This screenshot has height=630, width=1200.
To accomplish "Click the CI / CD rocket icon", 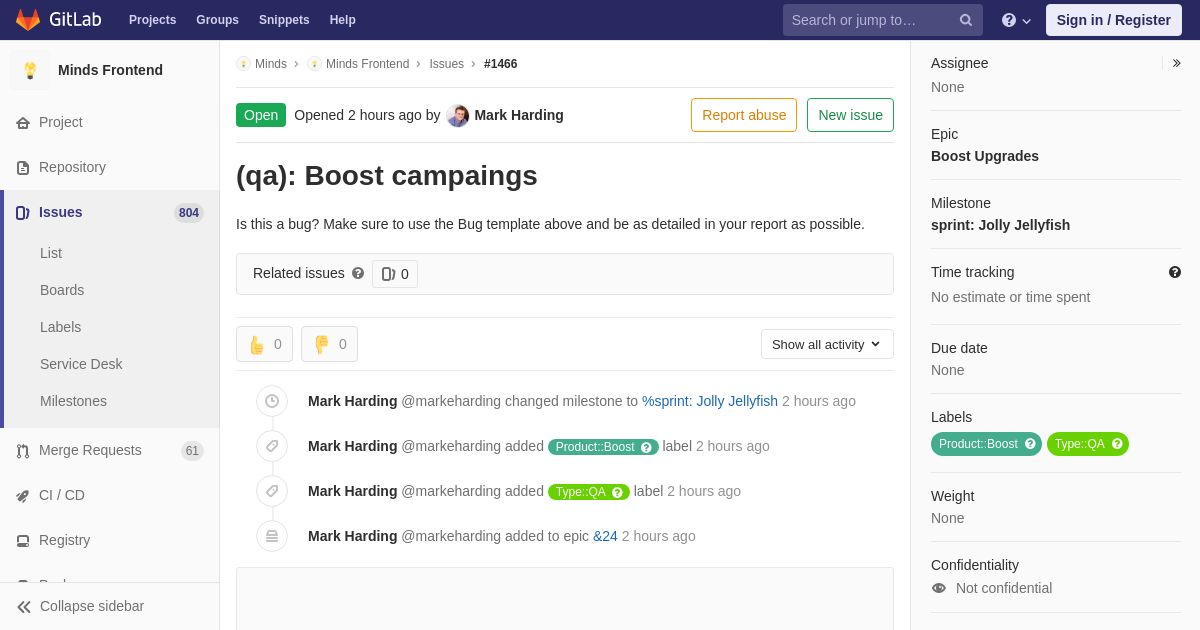I will pos(23,495).
